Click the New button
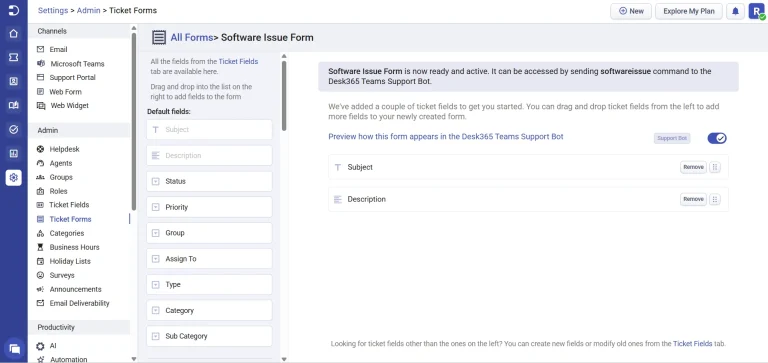 [x=631, y=11]
